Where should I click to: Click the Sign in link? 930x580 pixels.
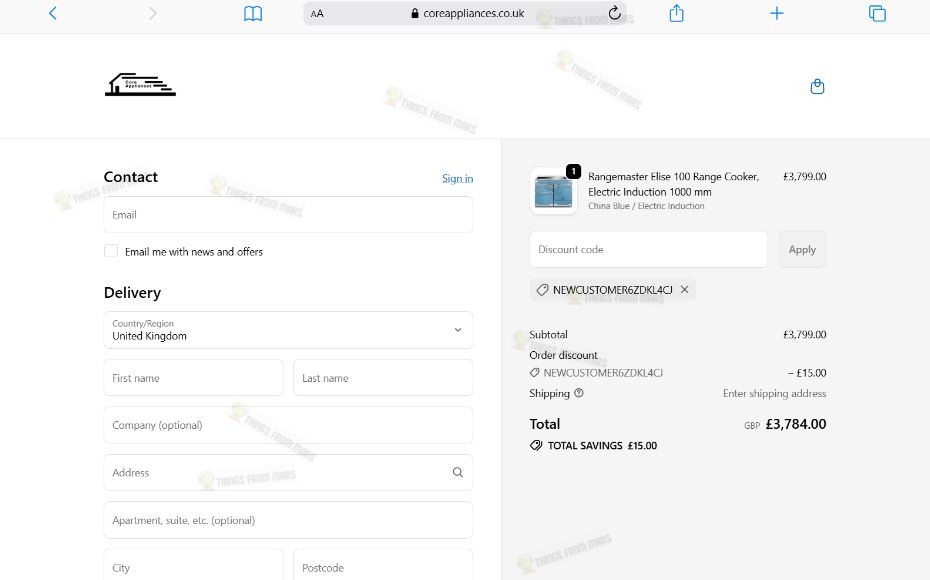click(x=457, y=178)
